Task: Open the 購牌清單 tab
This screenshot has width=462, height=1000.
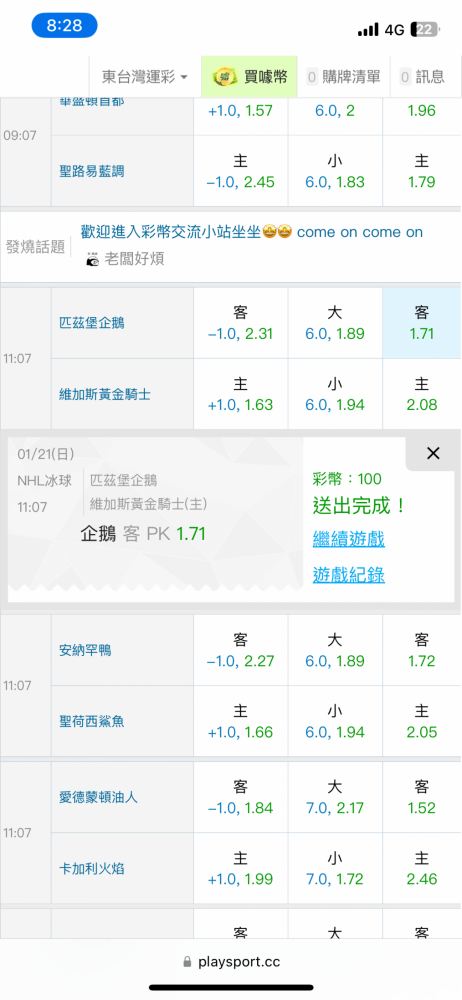Action: click(x=344, y=77)
